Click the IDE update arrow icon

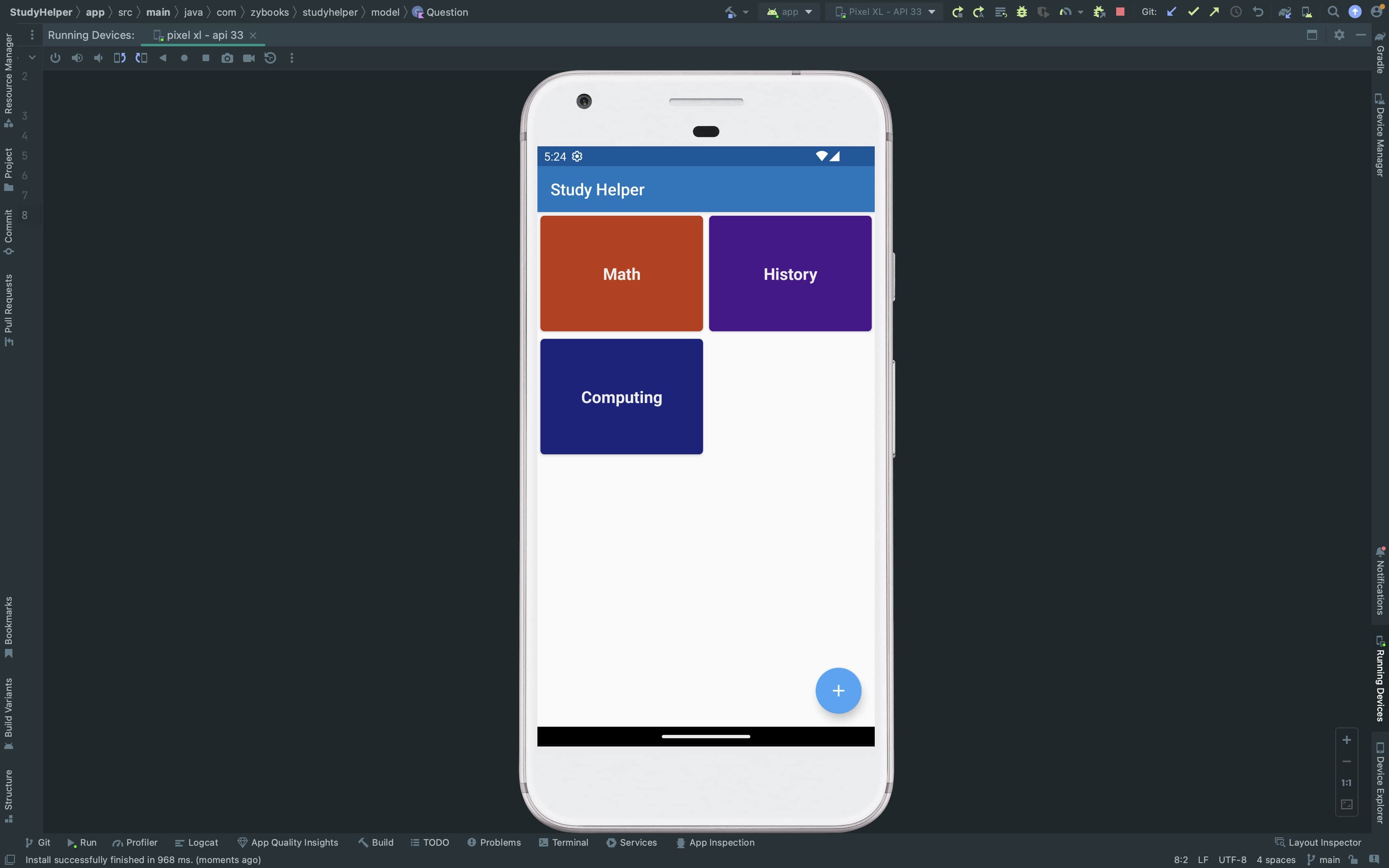point(1355,12)
